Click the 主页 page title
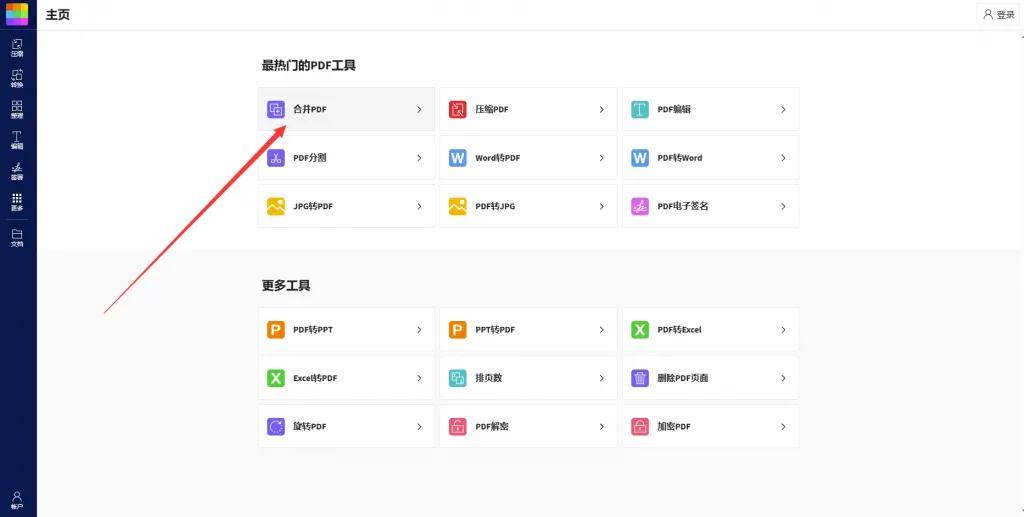The image size is (1024, 517). [x=57, y=14]
